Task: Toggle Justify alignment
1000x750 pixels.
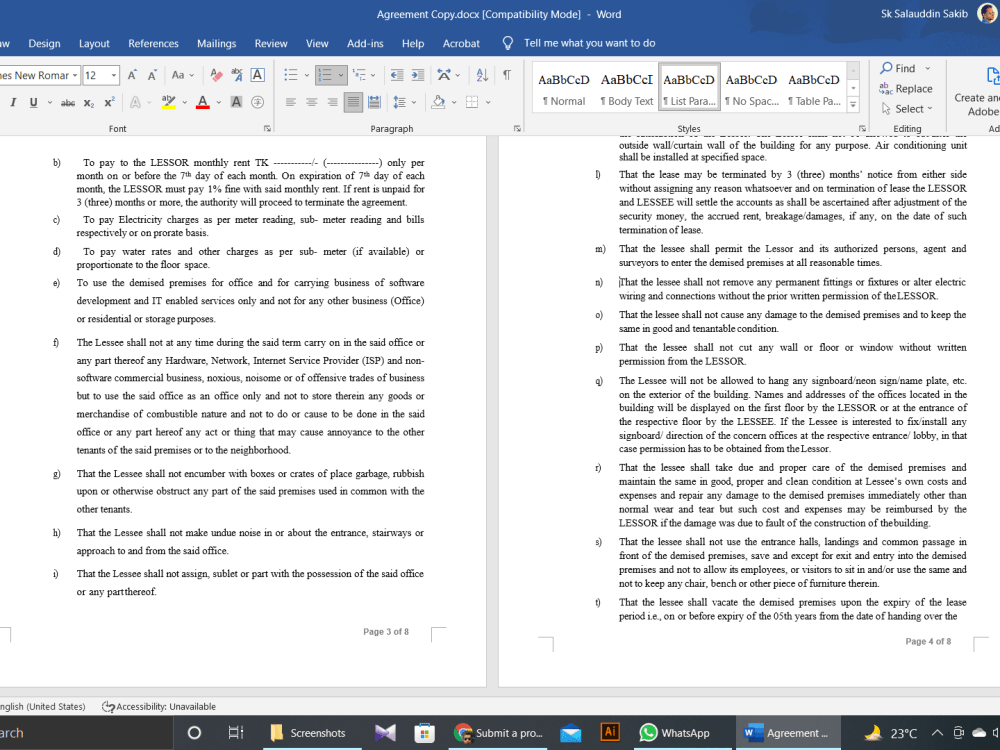Action: [x=353, y=102]
